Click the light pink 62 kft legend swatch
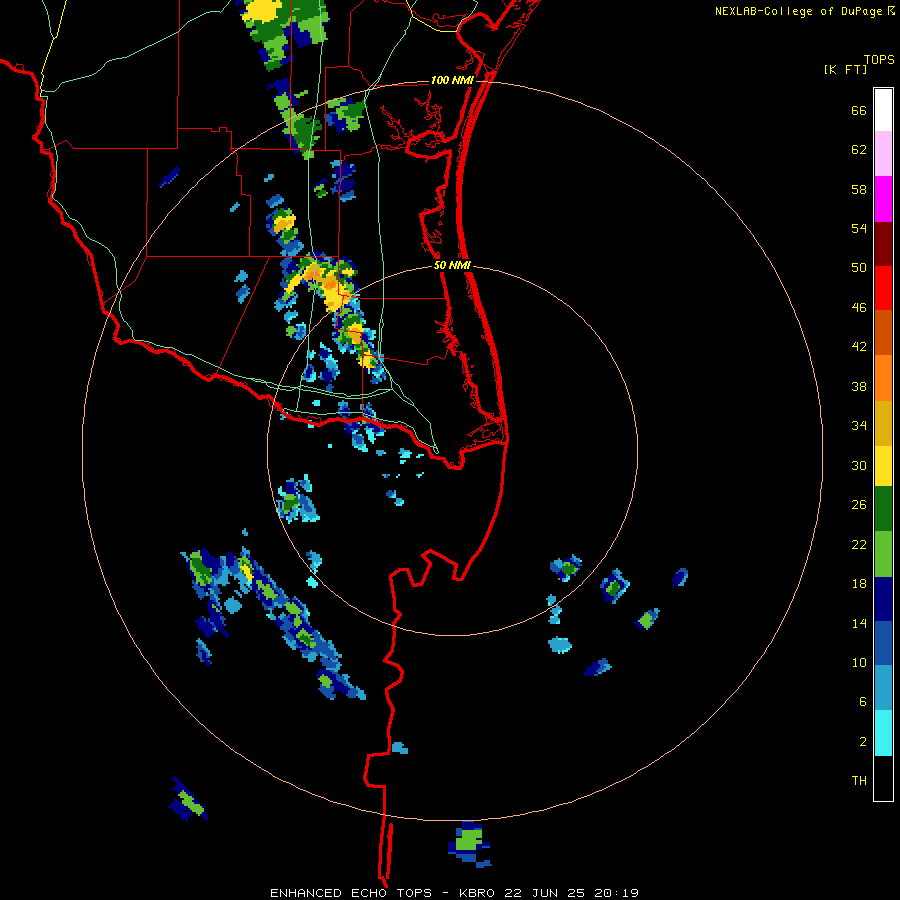 pos(883,154)
